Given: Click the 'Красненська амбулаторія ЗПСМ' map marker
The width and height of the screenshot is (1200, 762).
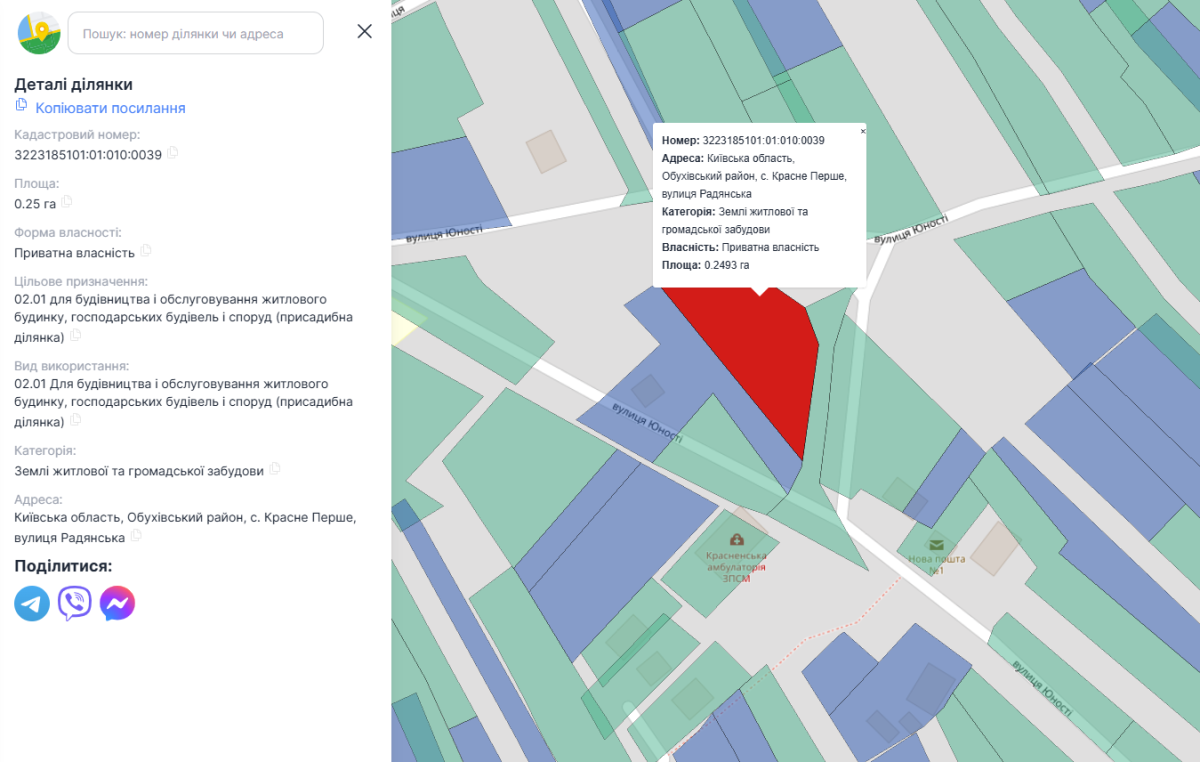Looking at the screenshot, I should pos(737,540).
